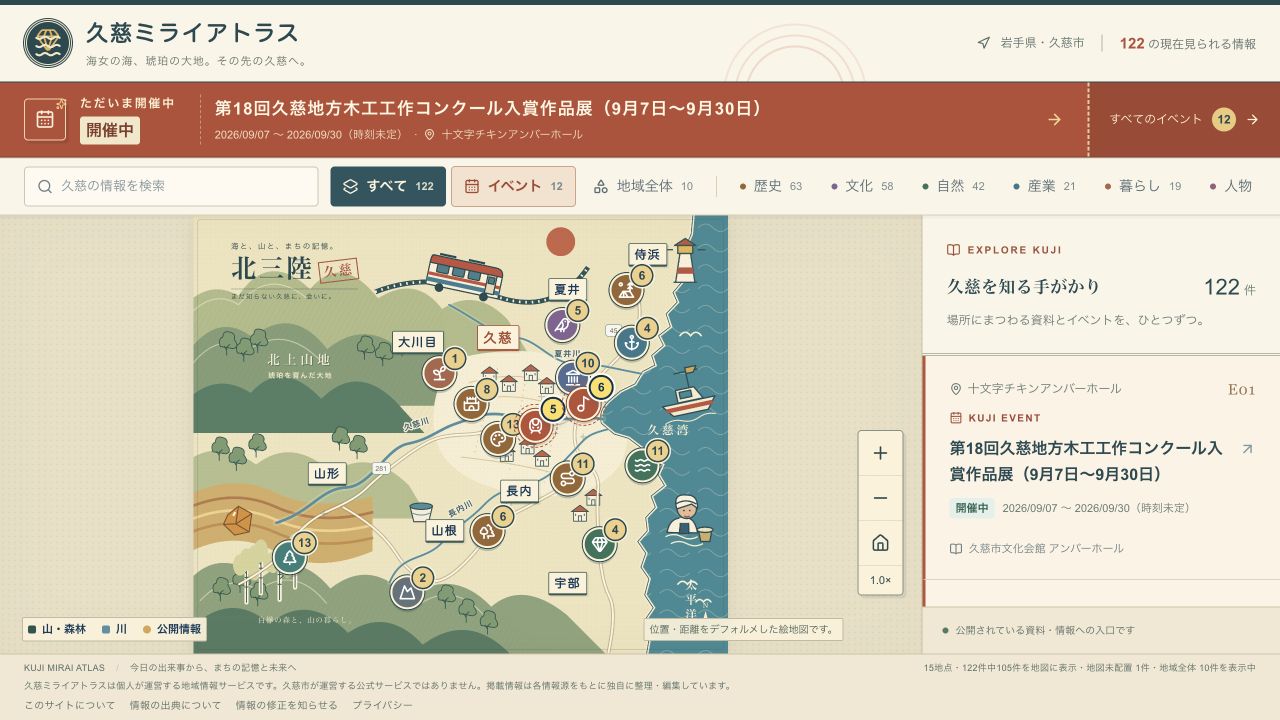
Task: Open the campsite marker near 侍浜
Action: (x=626, y=290)
